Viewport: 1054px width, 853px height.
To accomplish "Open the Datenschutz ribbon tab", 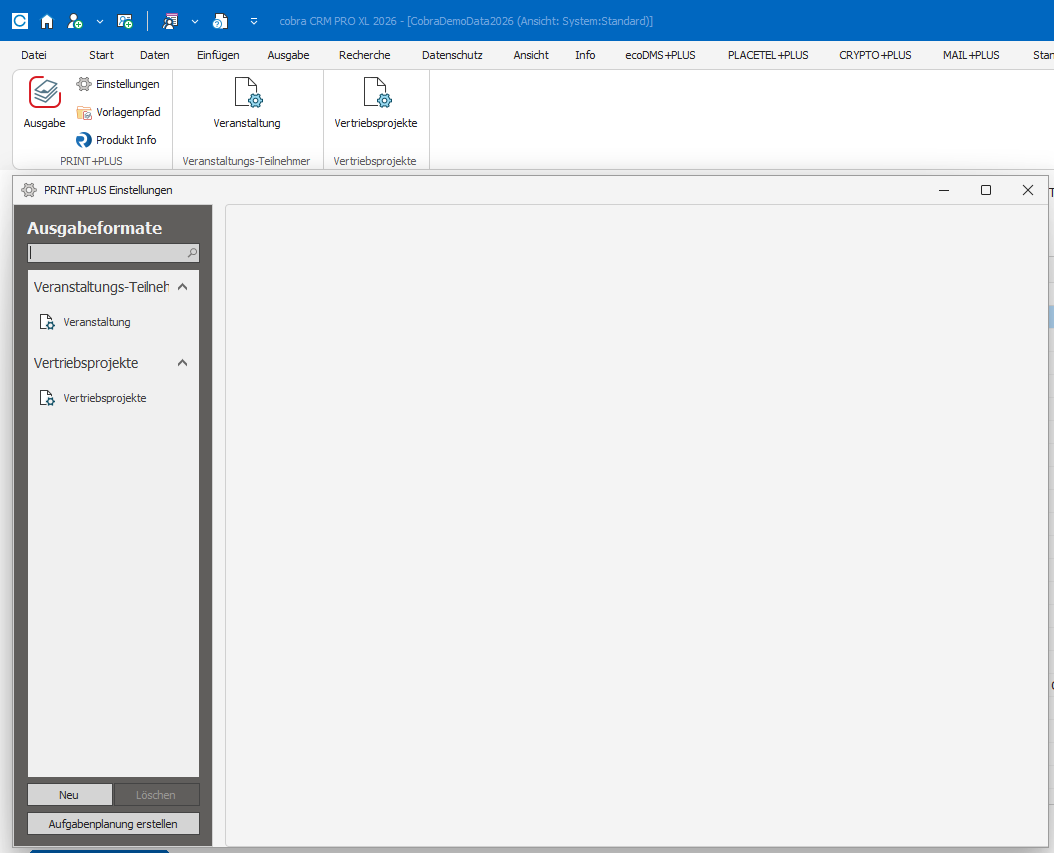I will pos(452,55).
